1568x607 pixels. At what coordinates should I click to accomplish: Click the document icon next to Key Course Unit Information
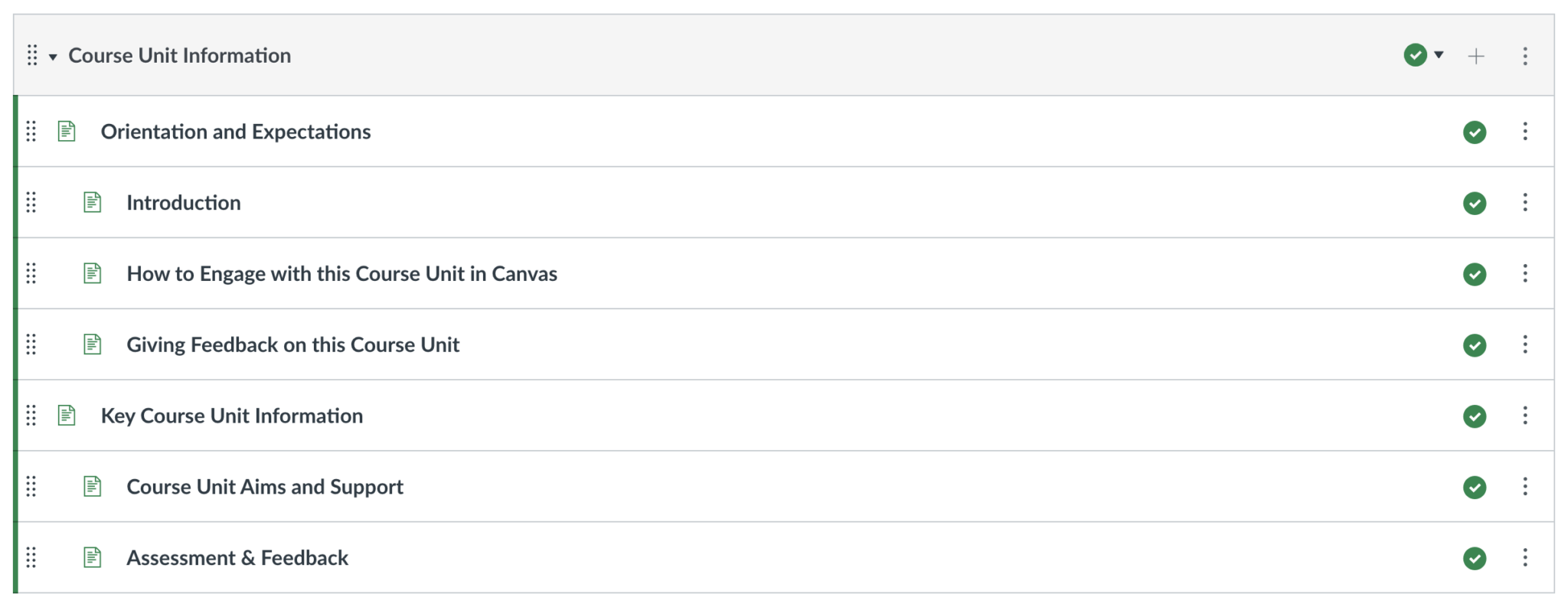pyautogui.click(x=65, y=416)
